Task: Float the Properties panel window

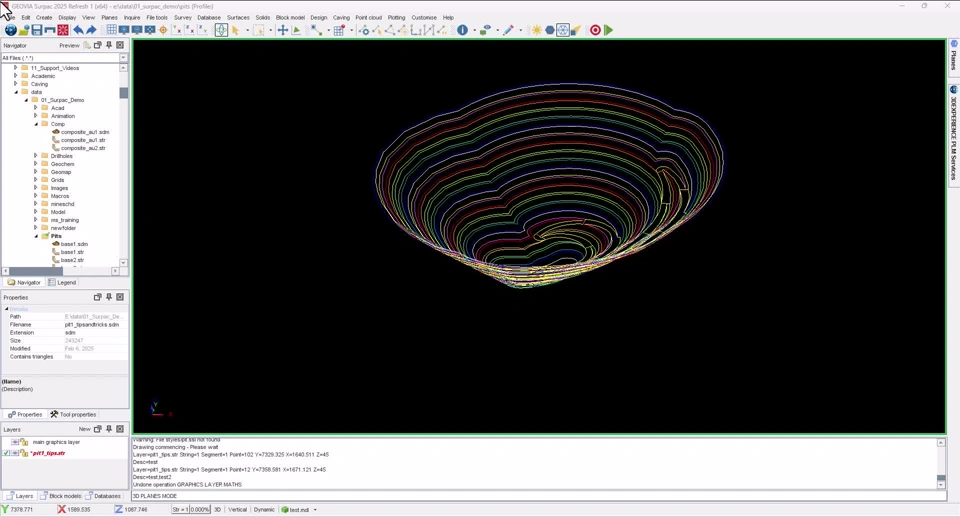Action: [x=97, y=297]
